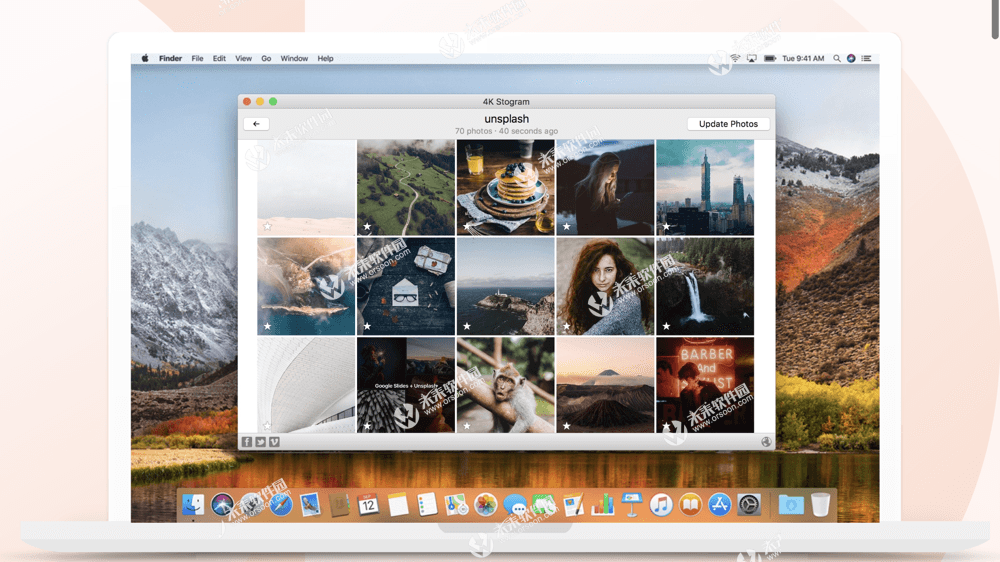Screen dimensions: 1000x562
Task: Open Calendar from the Dock
Action: (369, 505)
